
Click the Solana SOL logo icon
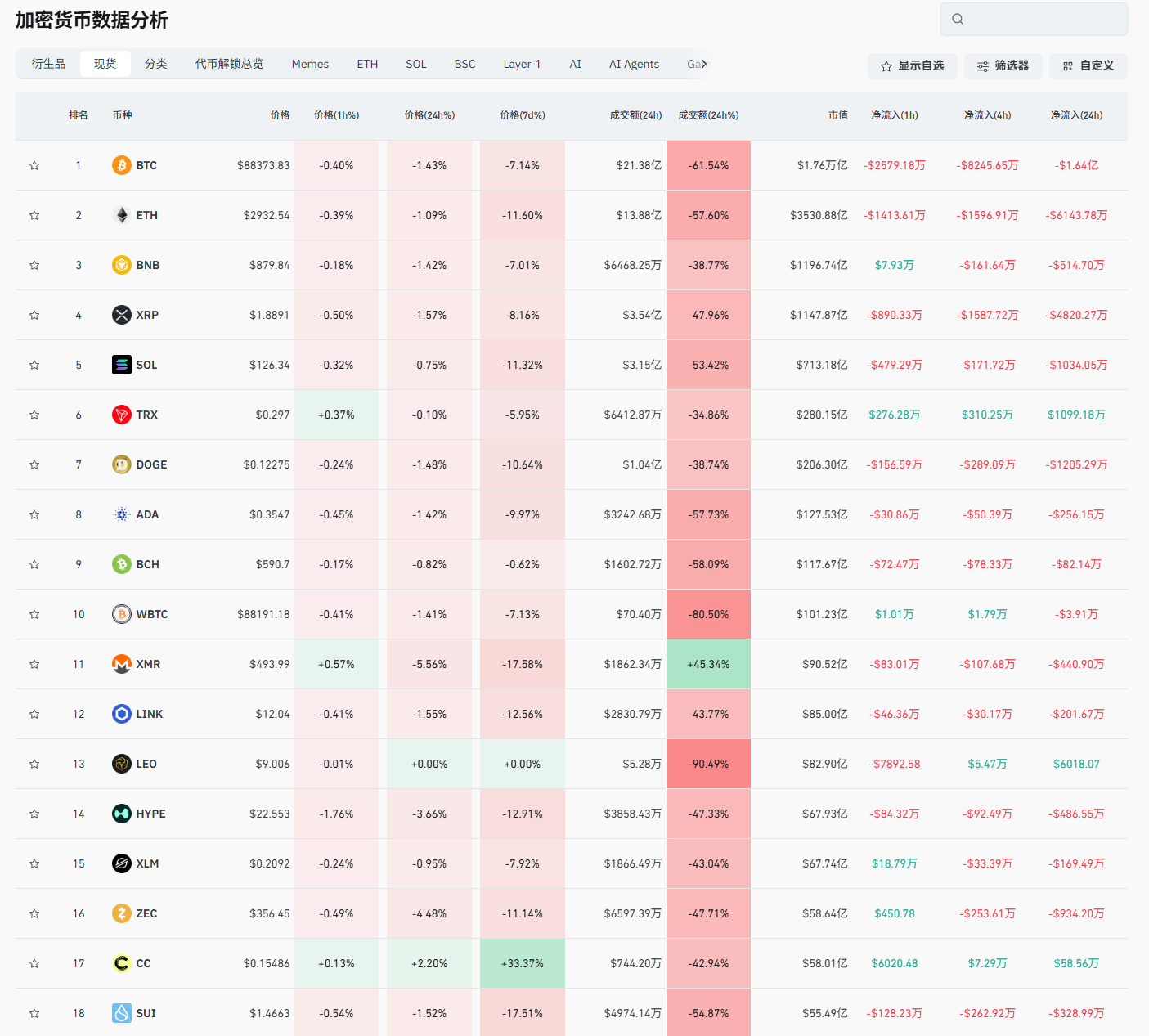click(121, 365)
